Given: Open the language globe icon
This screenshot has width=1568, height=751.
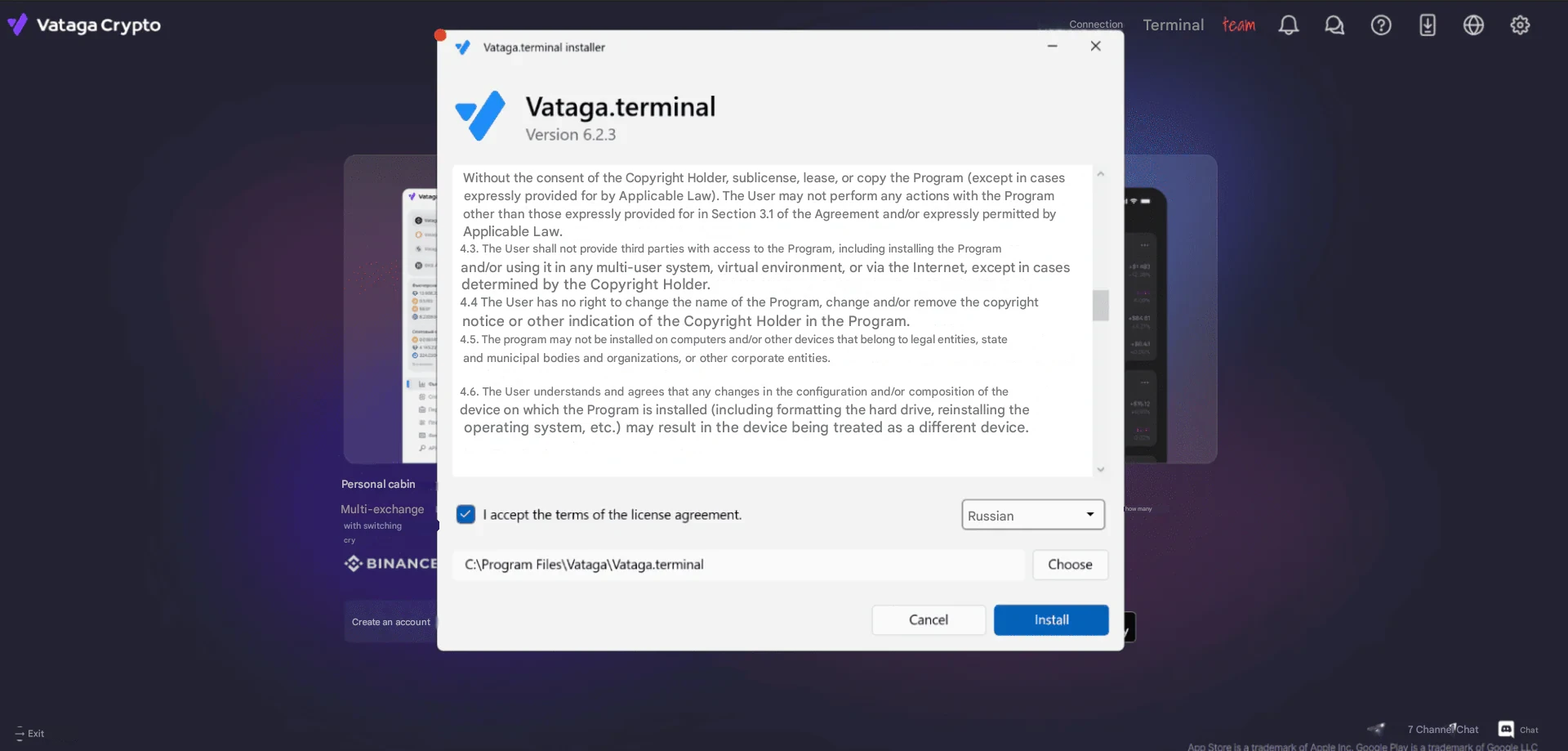Looking at the screenshot, I should pos(1473,25).
